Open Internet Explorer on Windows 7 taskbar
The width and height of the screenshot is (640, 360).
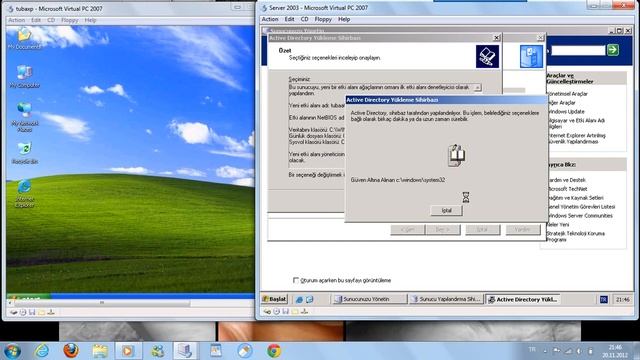(42, 351)
